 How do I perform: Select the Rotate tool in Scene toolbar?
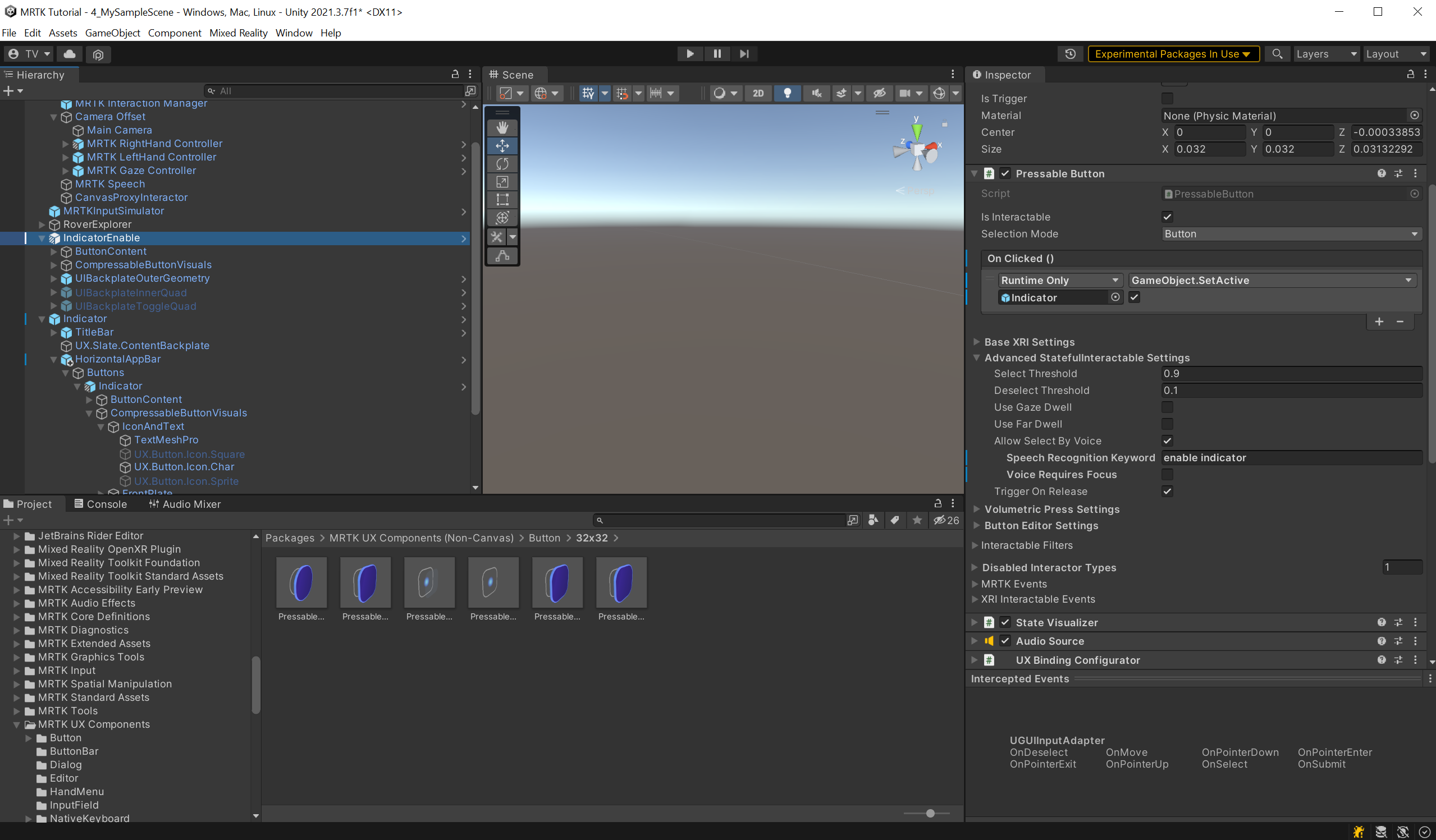pyautogui.click(x=502, y=164)
